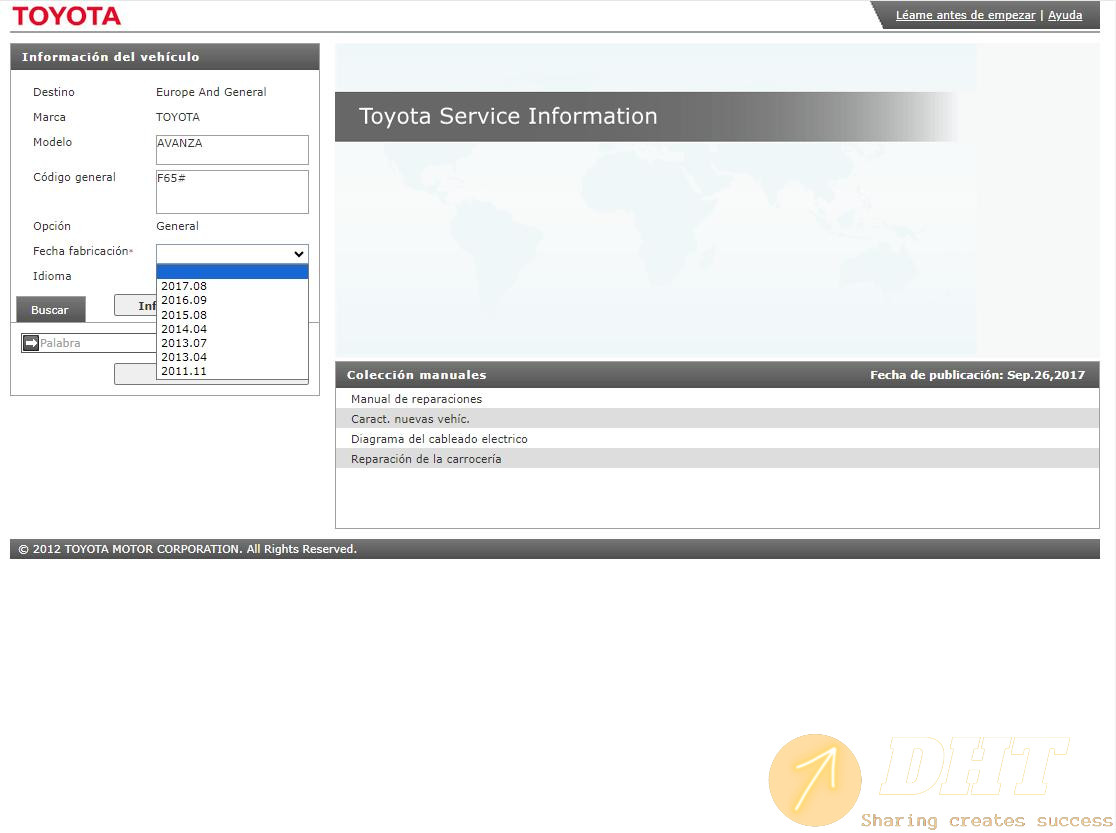Open Léame antes de empezar link

coord(965,15)
